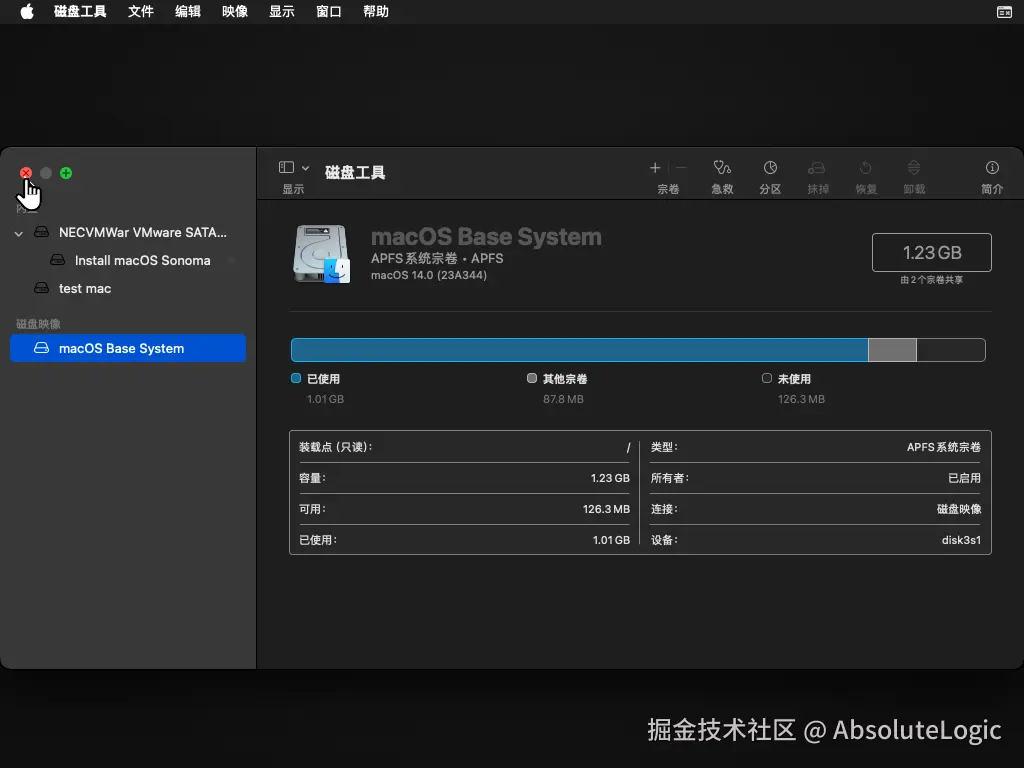Screen dimensions: 1024x768
Task: Open the 编辑 menu
Action: [187, 11]
